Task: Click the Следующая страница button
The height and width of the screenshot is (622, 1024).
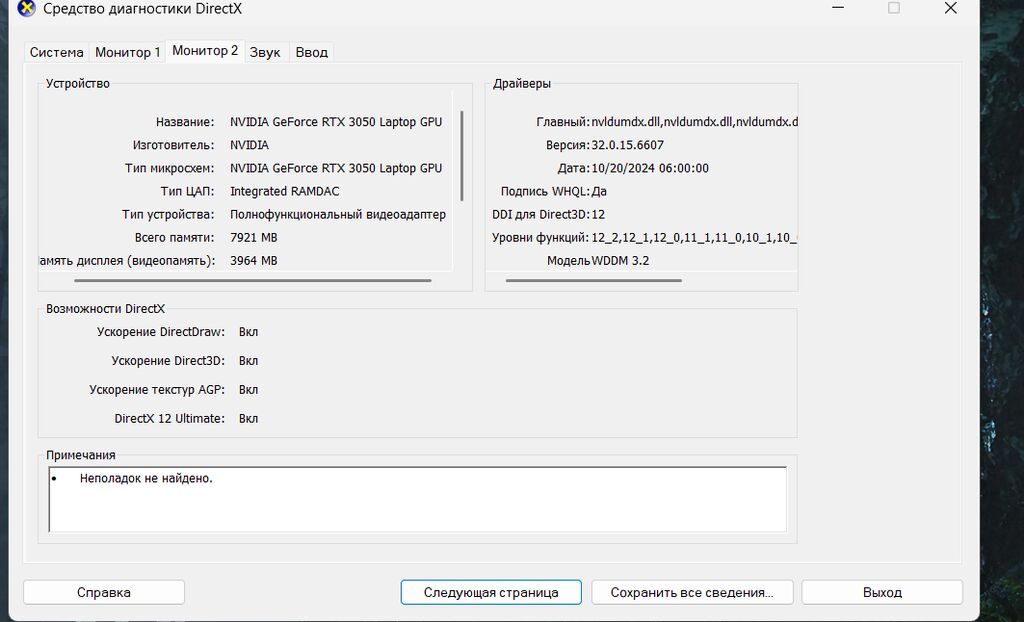Action: [491, 593]
